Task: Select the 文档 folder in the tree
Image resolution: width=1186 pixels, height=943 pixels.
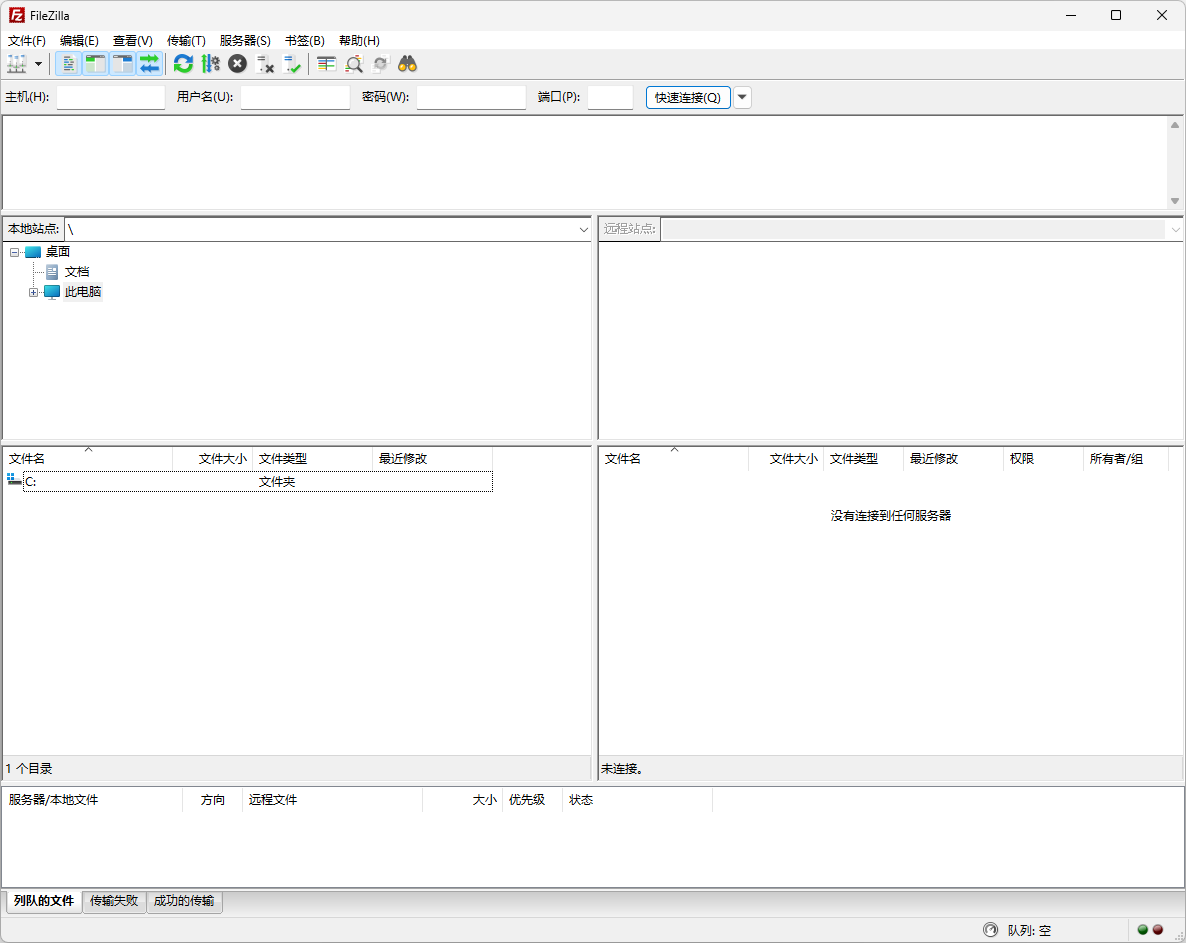Action: (75, 271)
